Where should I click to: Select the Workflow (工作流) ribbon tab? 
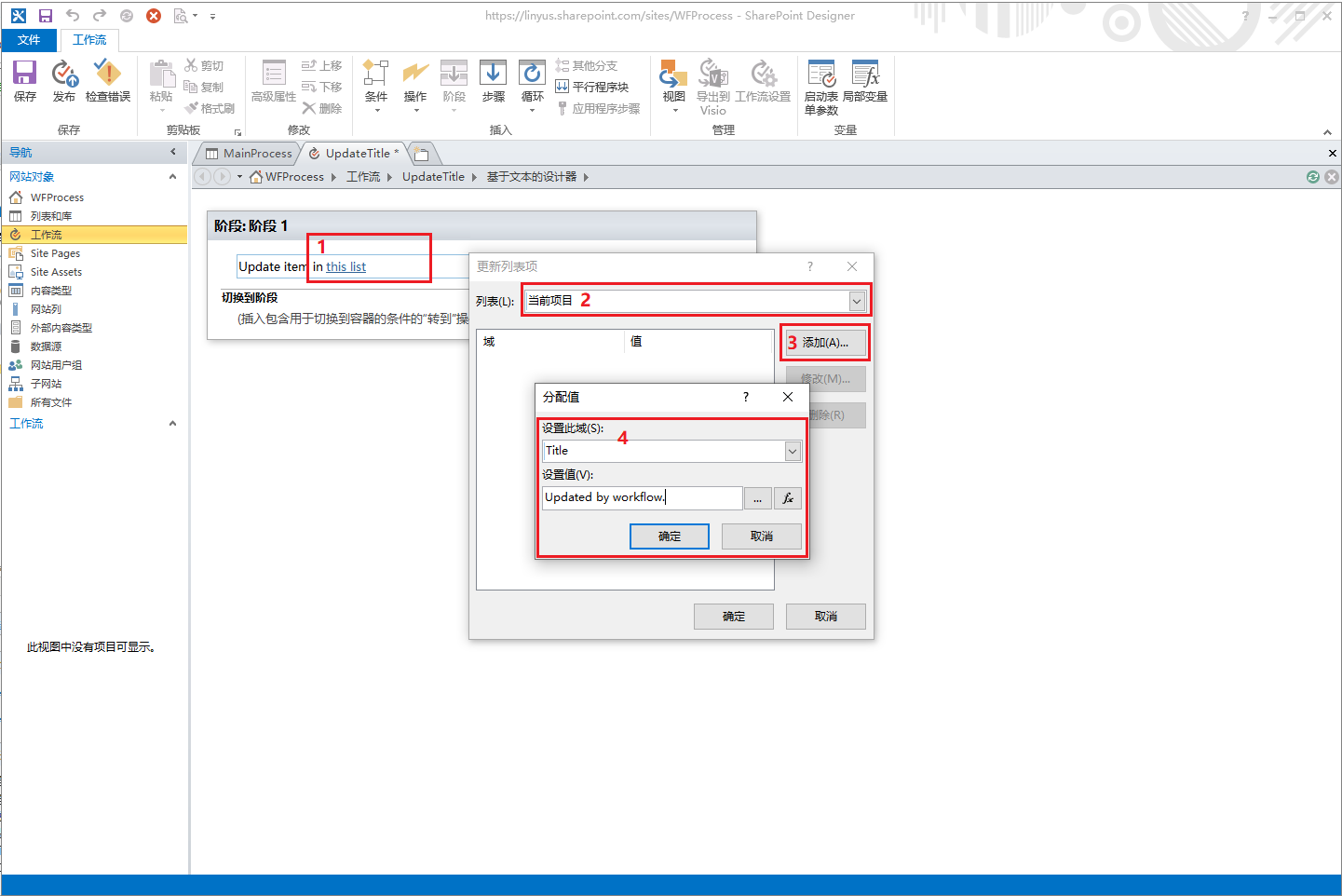pyautogui.click(x=89, y=40)
